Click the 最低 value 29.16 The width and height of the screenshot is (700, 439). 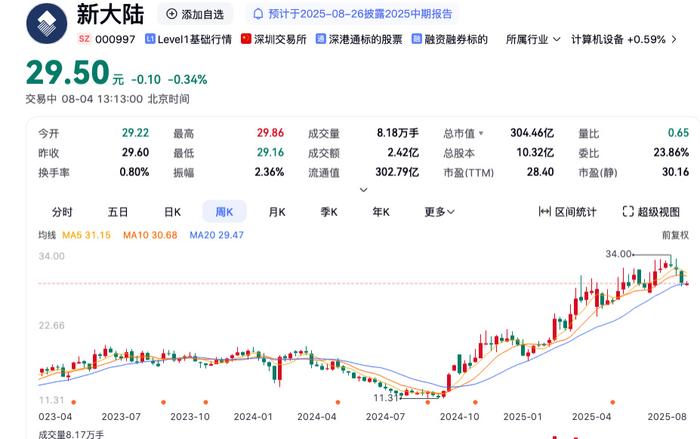[x=270, y=153]
